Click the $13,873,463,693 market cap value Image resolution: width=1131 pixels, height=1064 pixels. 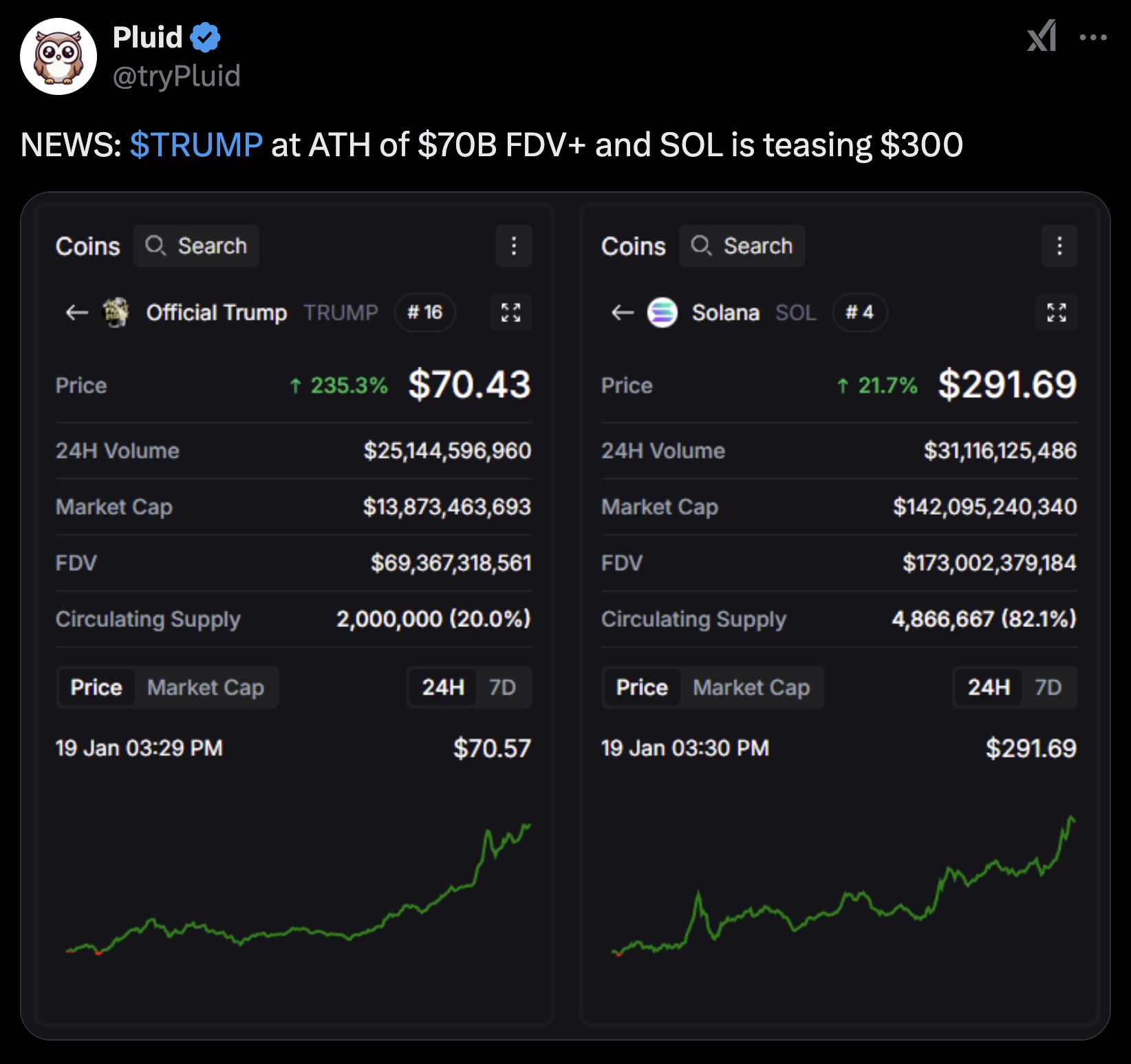point(447,507)
